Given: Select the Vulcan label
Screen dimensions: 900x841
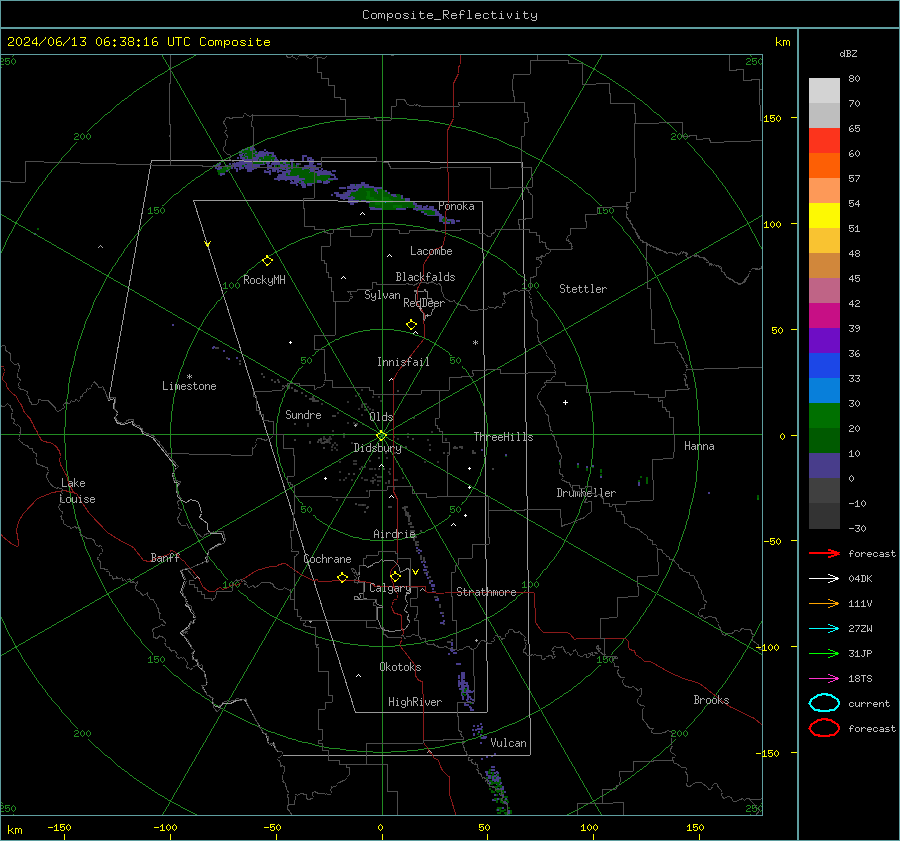Looking at the screenshot, I should 508,743.
